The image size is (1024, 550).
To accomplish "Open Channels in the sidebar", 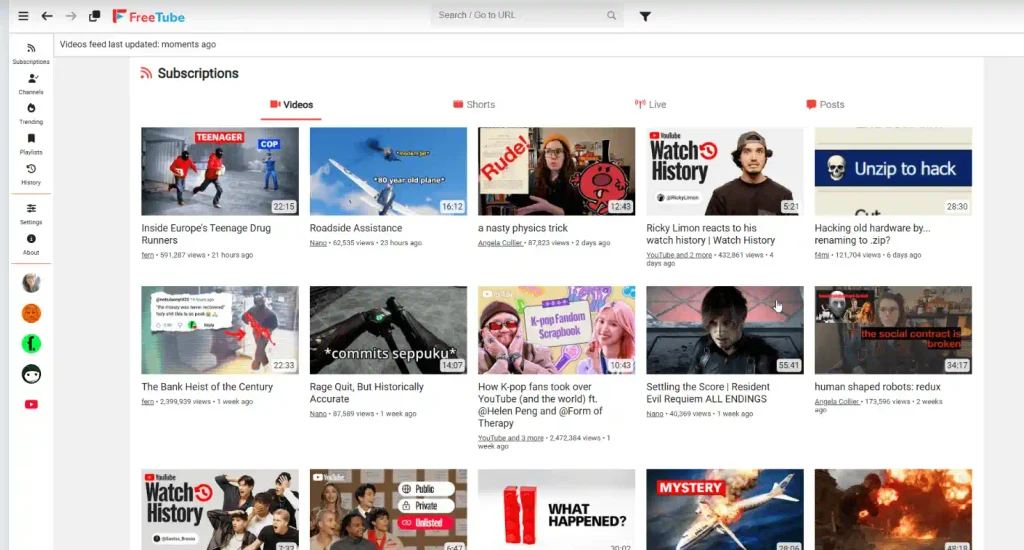I will [31, 84].
